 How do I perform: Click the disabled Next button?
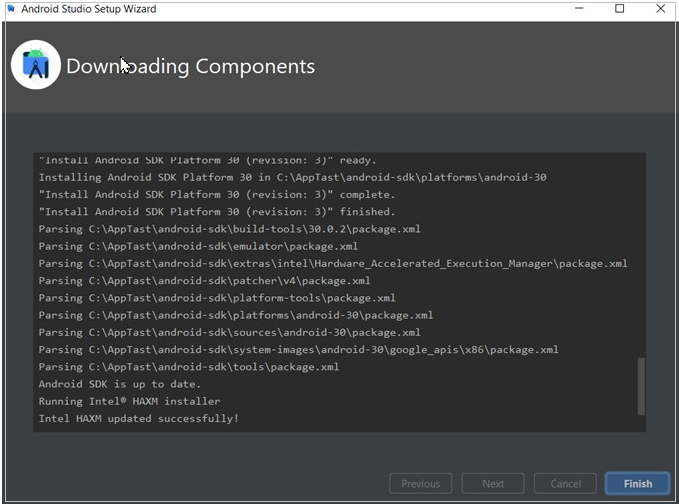pos(493,484)
